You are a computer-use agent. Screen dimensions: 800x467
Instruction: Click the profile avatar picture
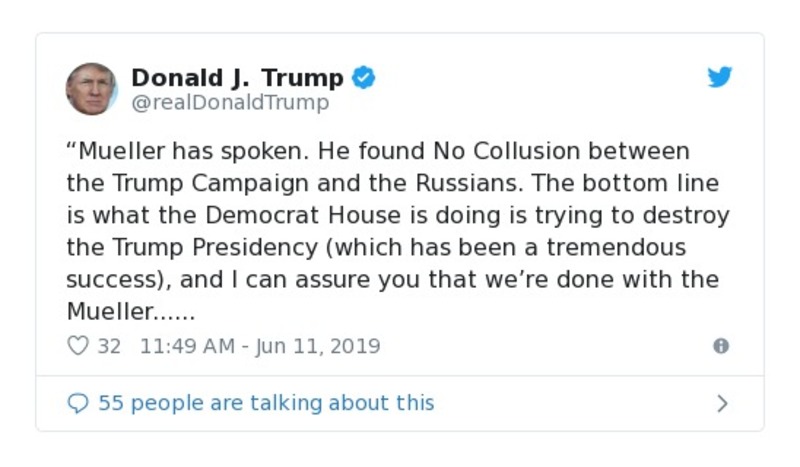tap(91, 89)
